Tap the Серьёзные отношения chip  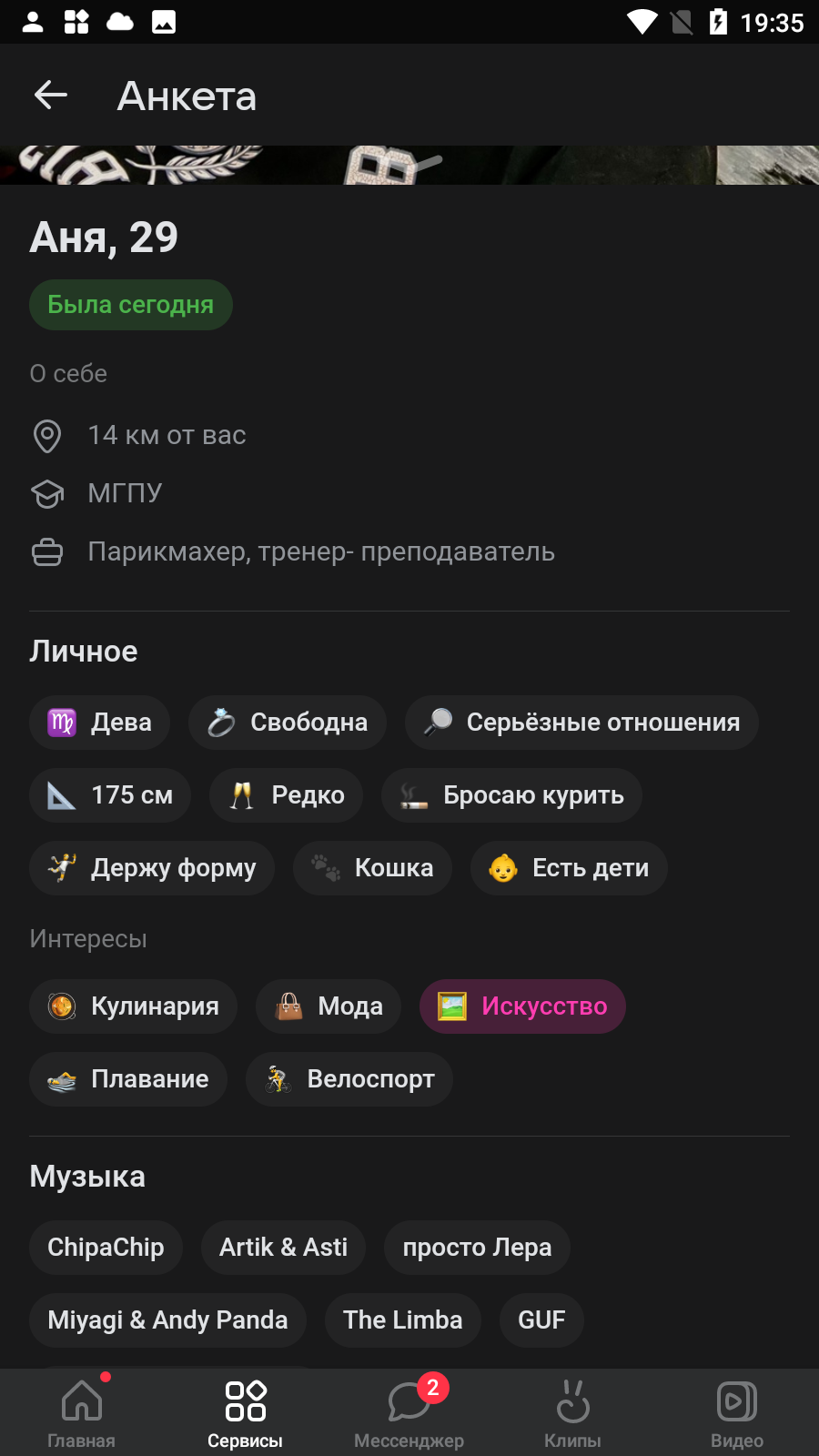coord(581,723)
